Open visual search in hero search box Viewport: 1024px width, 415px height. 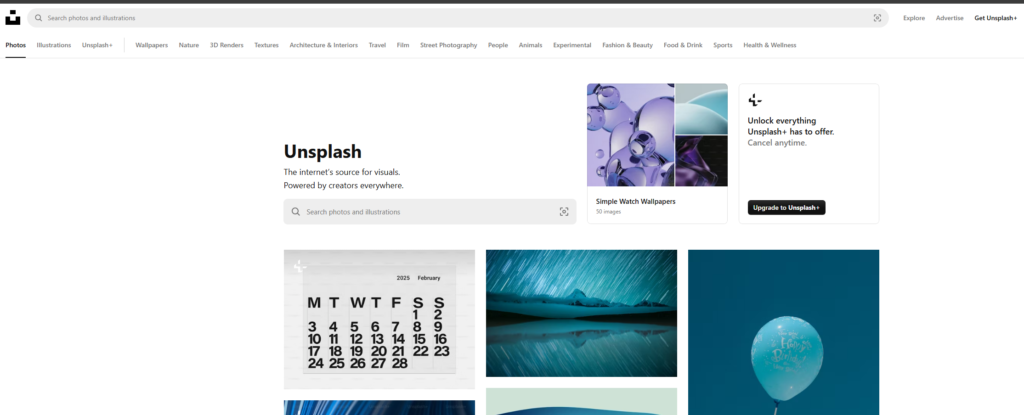pyautogui.click(x=564, y=212)
